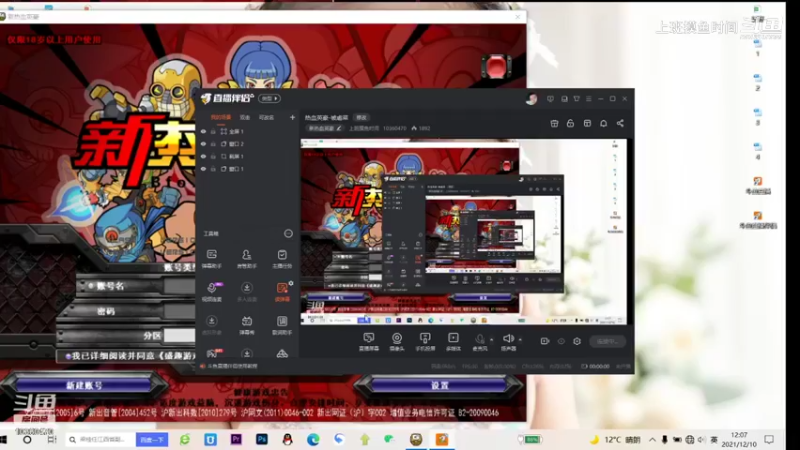Open the pill-shaped arrow button beside the 直播伴侣 logo

pos(269,98)
